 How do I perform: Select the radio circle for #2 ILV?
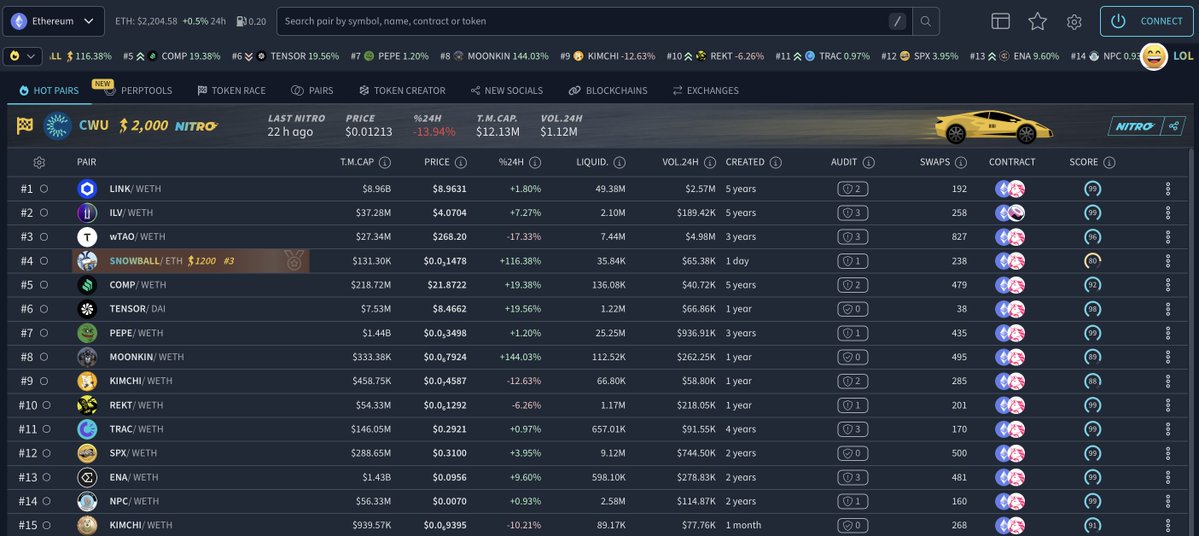click(x=44, y=213)
